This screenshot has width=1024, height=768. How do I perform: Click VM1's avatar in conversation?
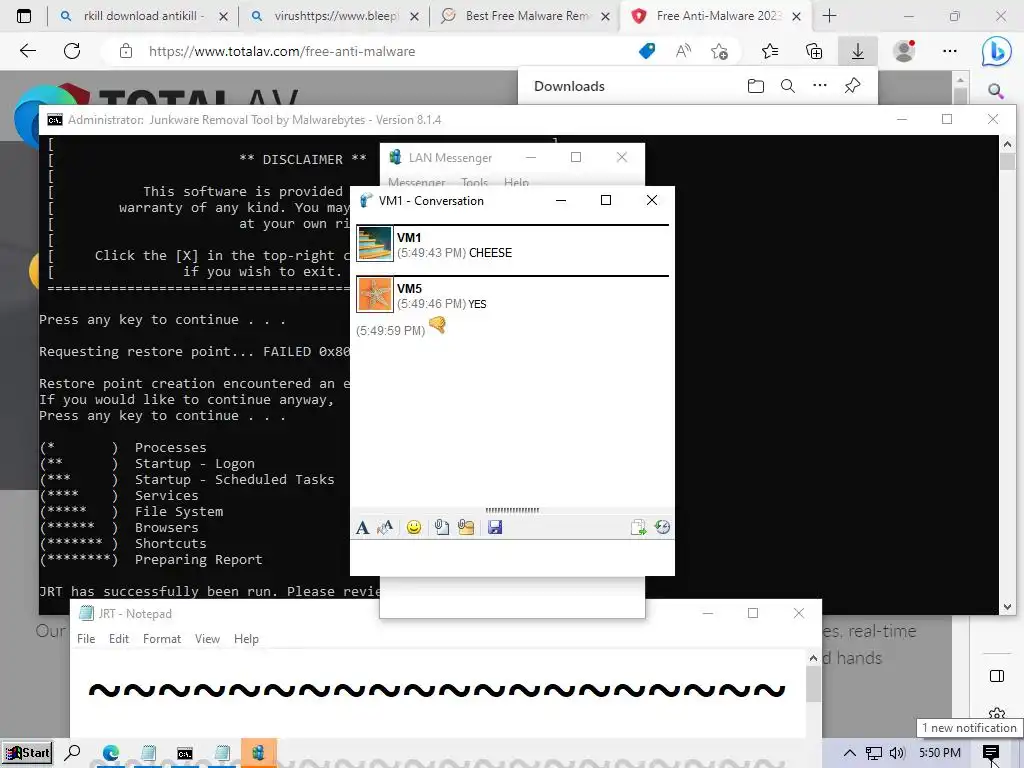(375, 243)
